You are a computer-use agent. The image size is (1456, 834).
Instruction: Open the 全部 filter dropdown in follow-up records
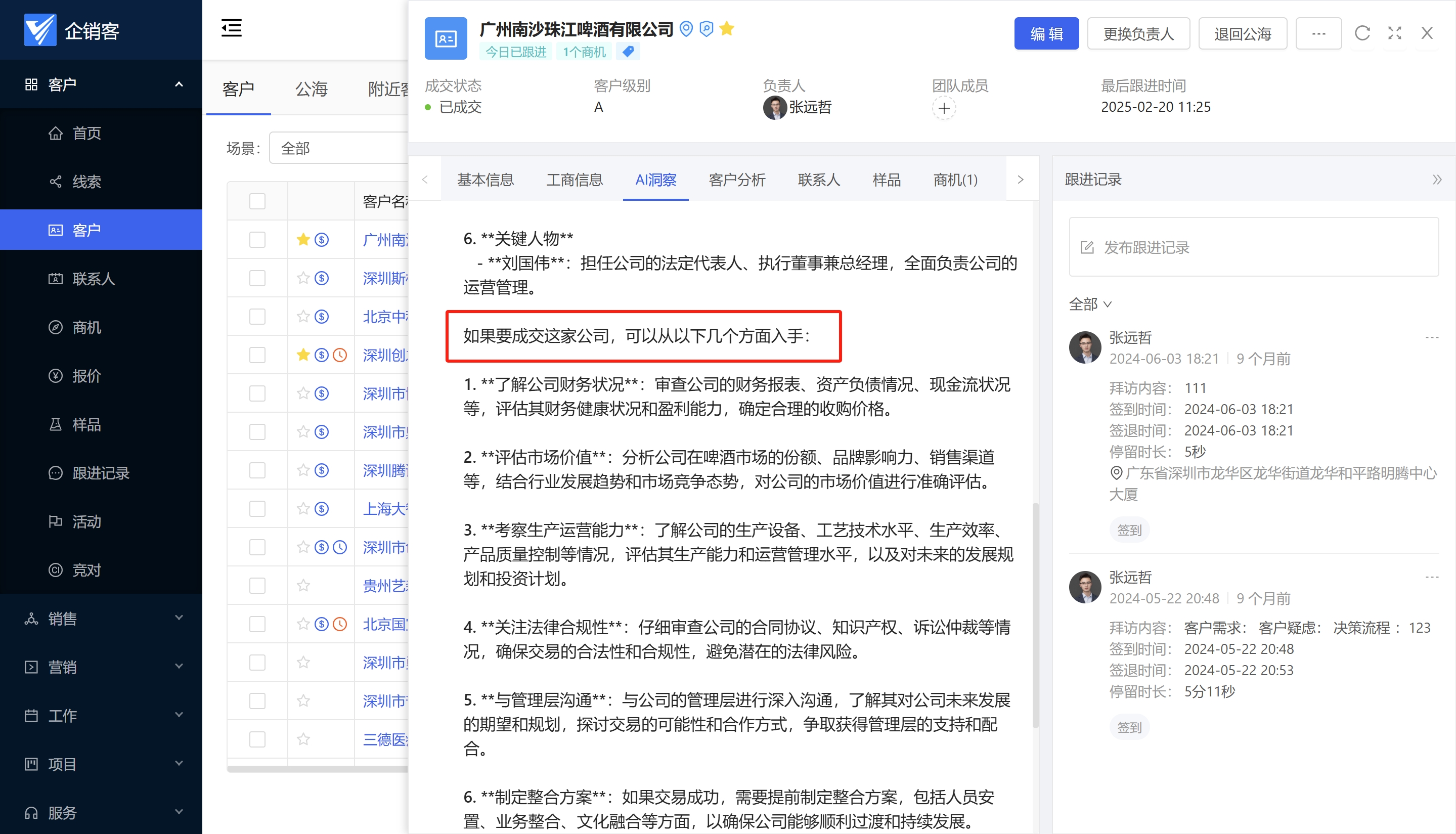[x=1090, y=304]
